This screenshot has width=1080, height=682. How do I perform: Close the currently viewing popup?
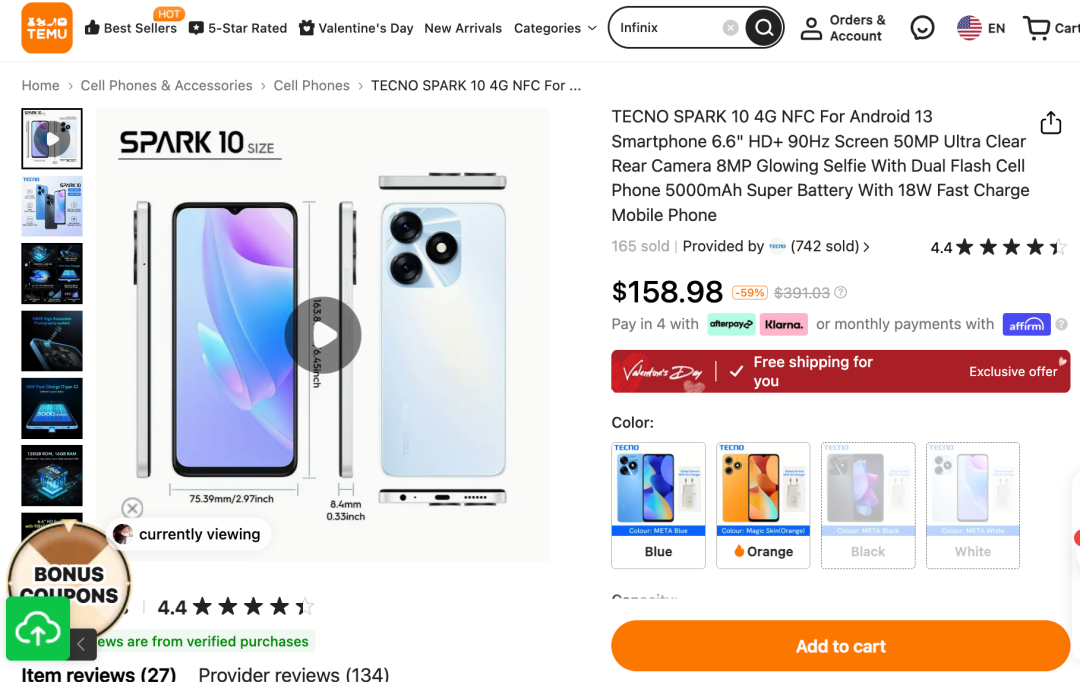pos(132,508)
